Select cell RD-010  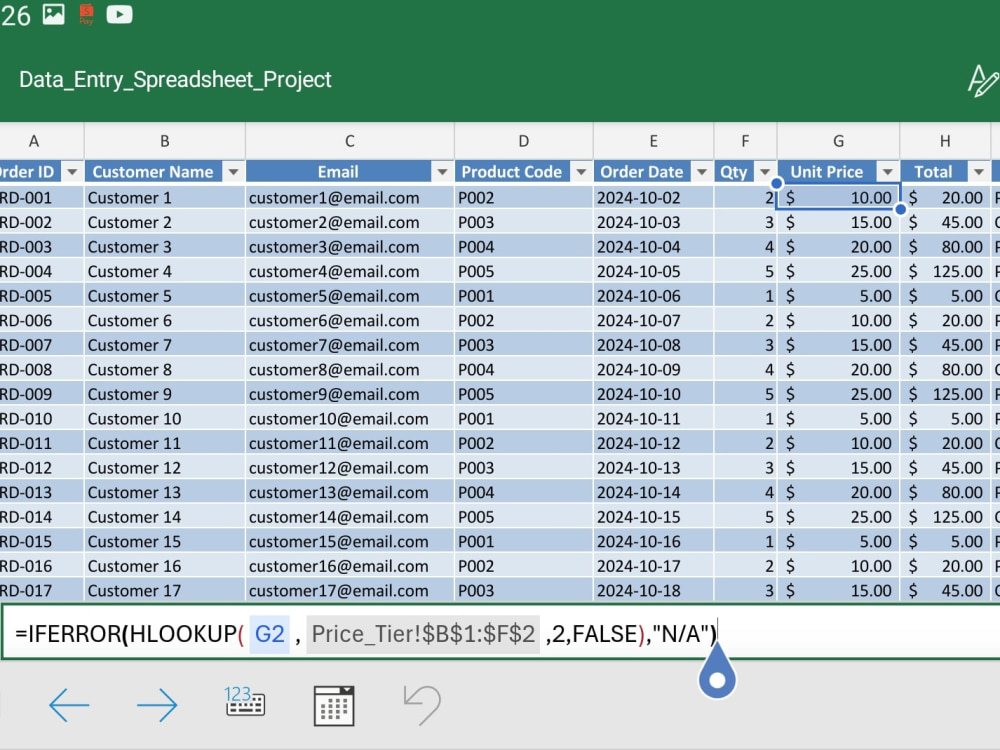(x=41, y=419)
